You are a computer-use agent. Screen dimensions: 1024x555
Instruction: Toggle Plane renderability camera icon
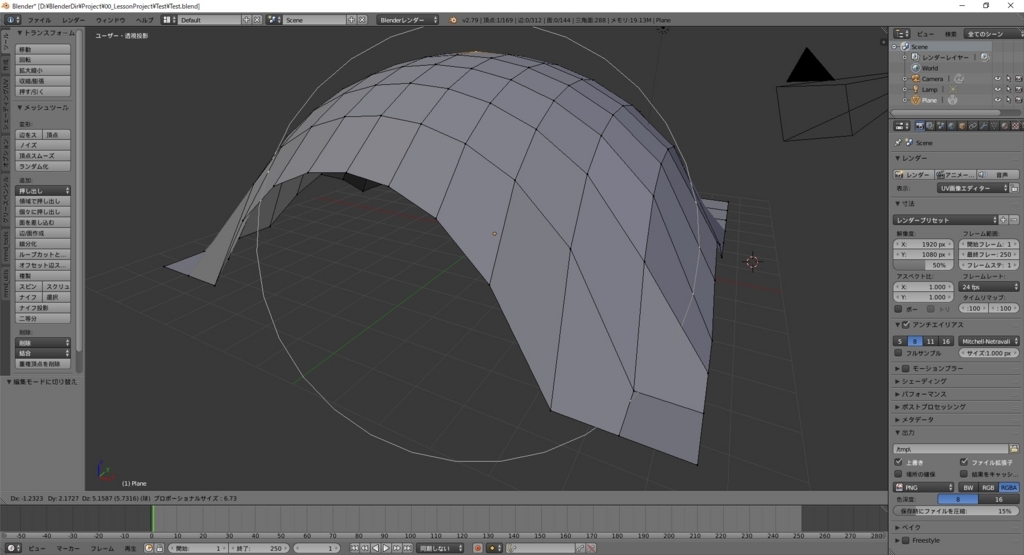click(1018, 100)
